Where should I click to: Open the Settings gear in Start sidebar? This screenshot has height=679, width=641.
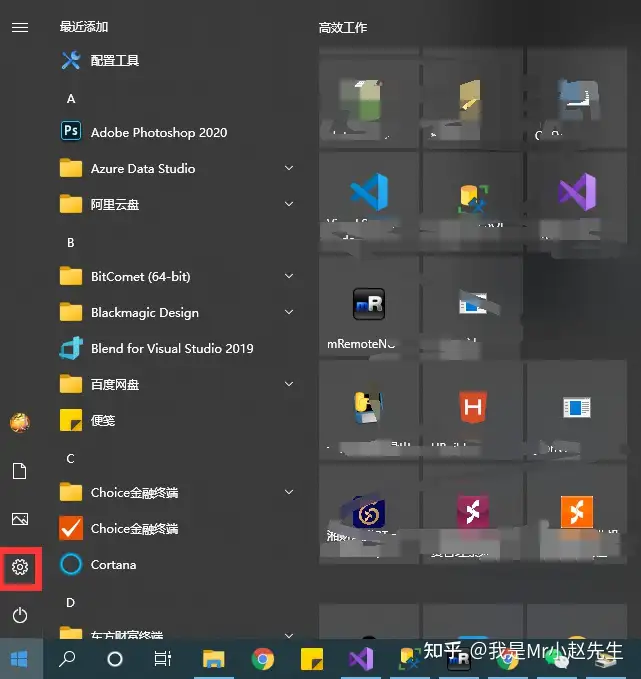click(20, 567)
